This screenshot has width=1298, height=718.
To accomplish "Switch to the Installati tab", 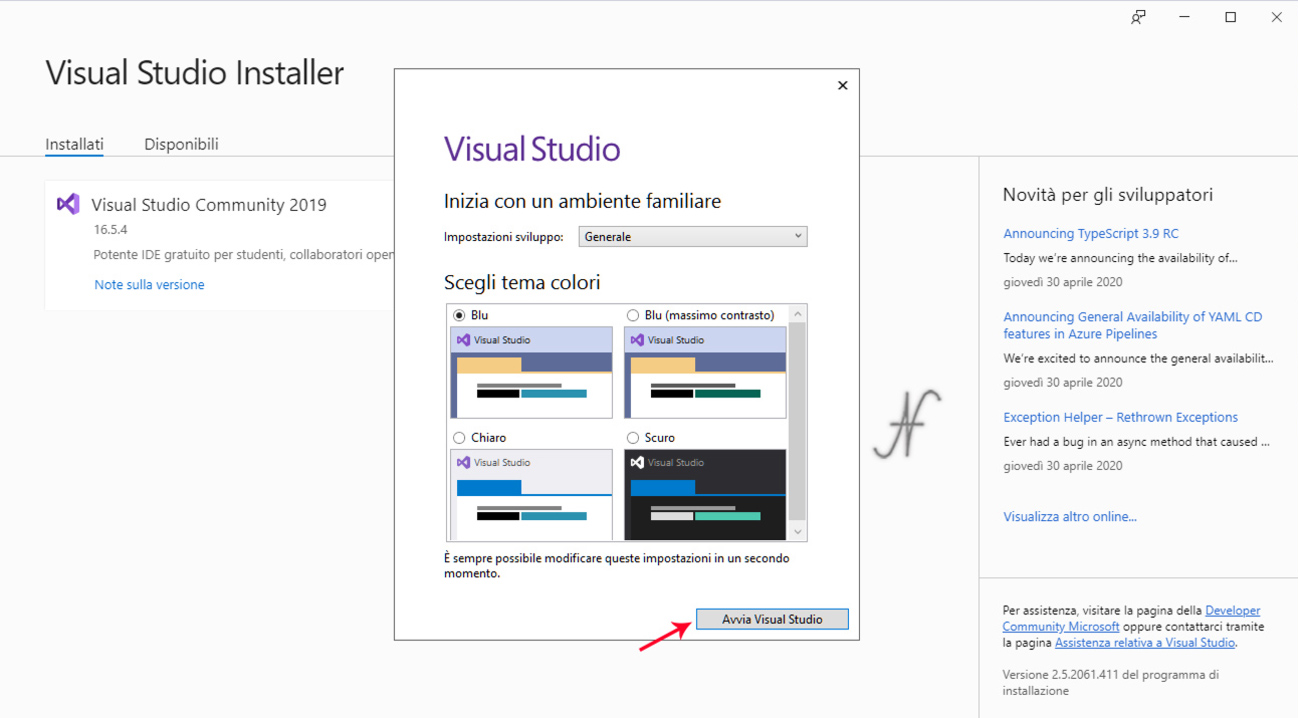I will click(x=74, y=144).
